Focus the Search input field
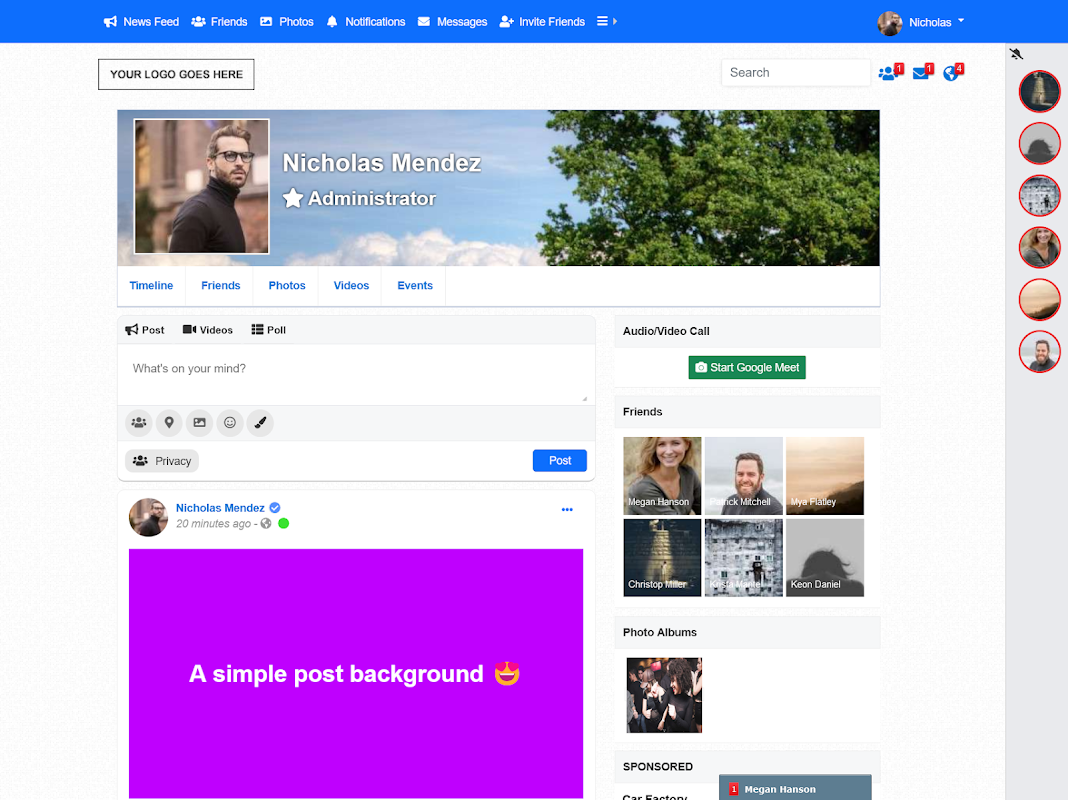 point(796,73)
